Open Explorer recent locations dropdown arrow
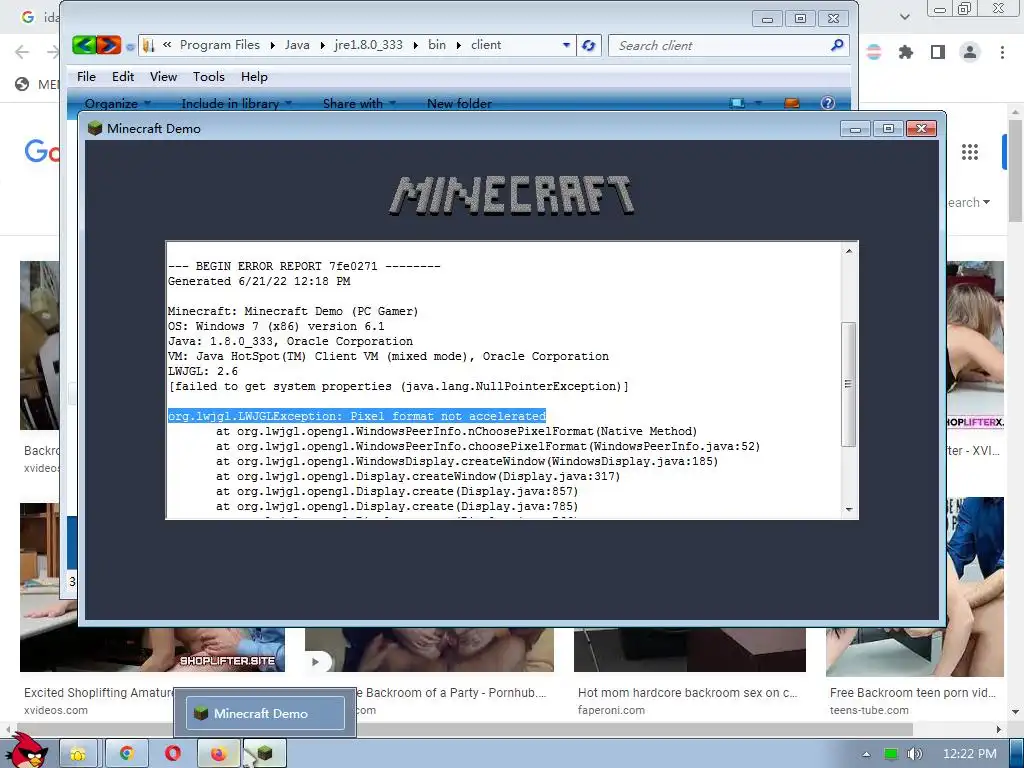This screenshot has width=1024, height=768. point(130,46)
